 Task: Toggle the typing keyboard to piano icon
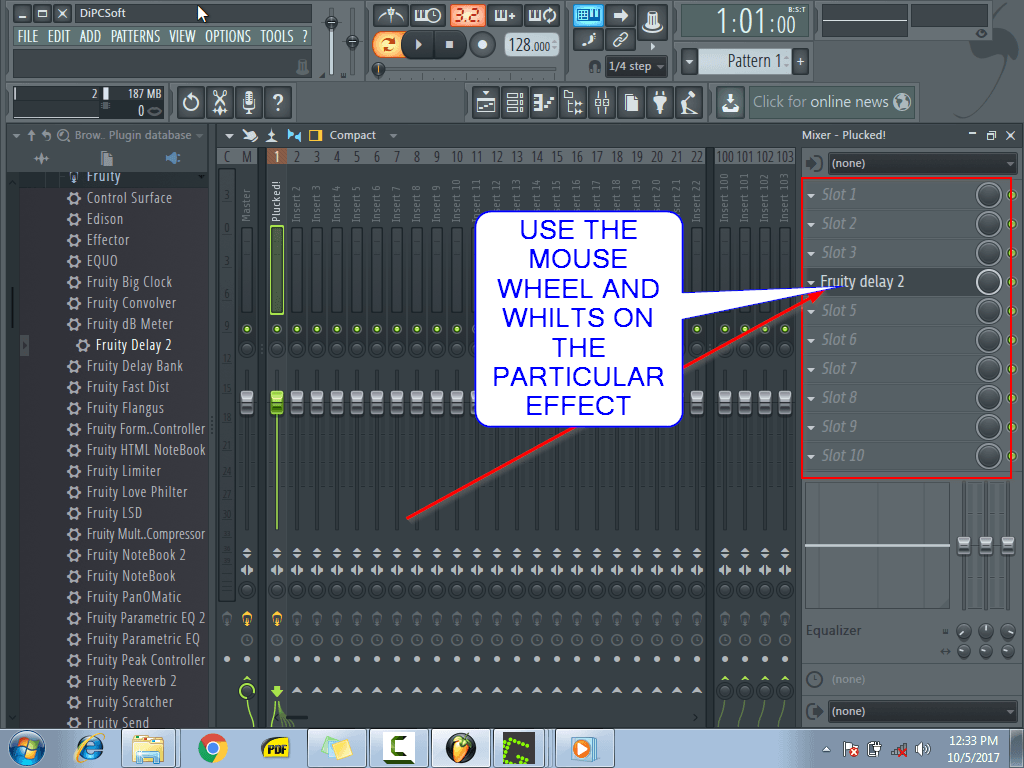[588, 14]
